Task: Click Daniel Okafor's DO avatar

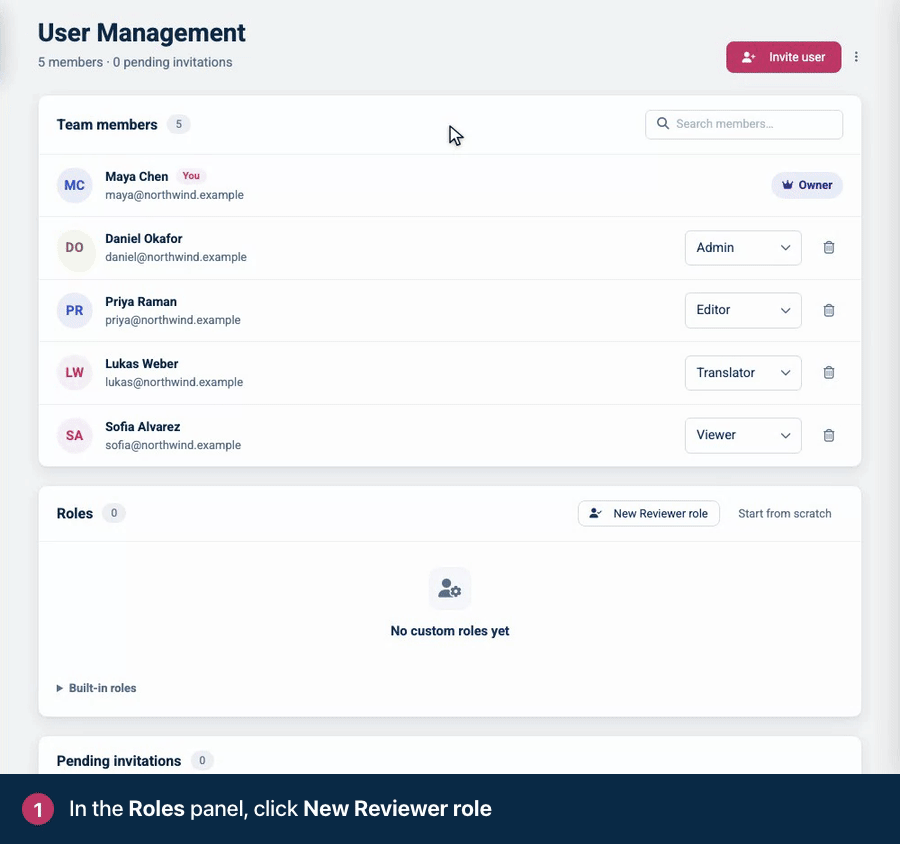Action: pyautogui.click(x=75, y=247)
